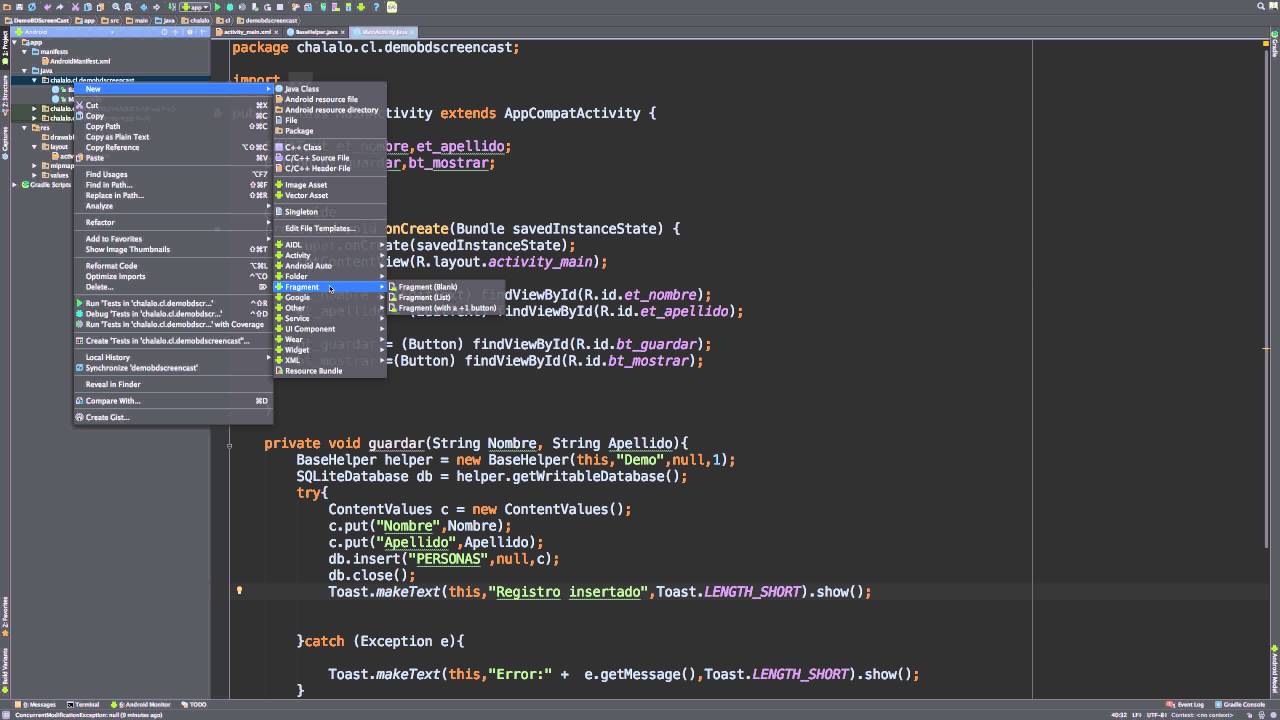Click Find Usages in context menu
The width and height of the screenshot is (1280, 720).
tap(172, 174)
